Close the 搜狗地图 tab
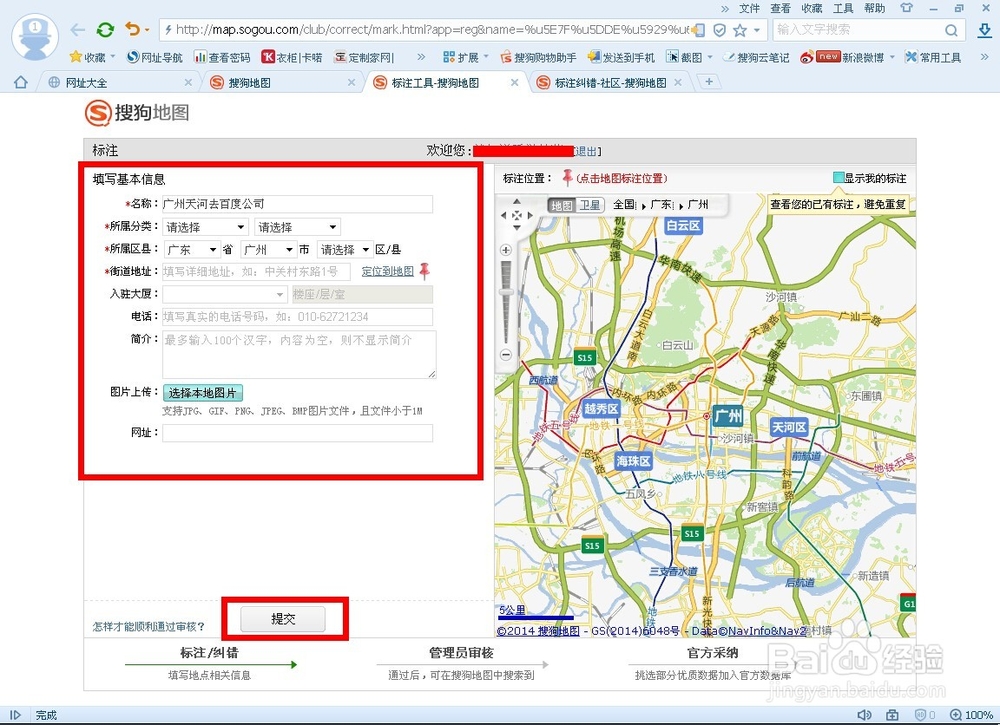 point(351,82)
